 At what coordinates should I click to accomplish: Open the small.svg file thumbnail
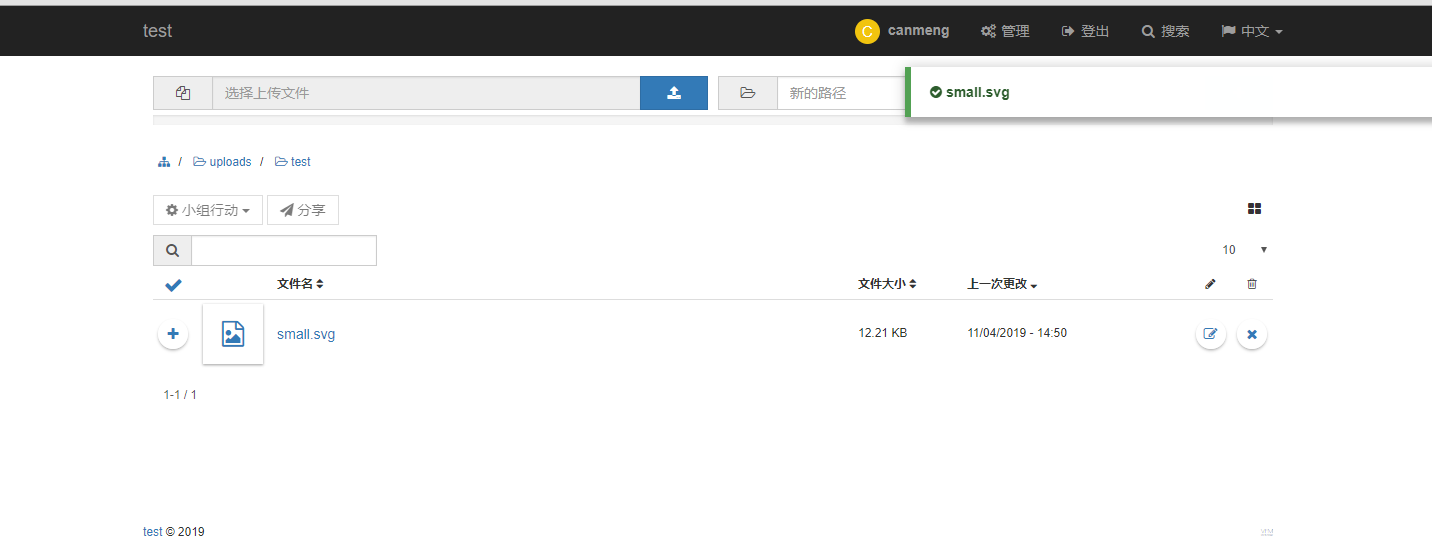[x=233, y=334]
